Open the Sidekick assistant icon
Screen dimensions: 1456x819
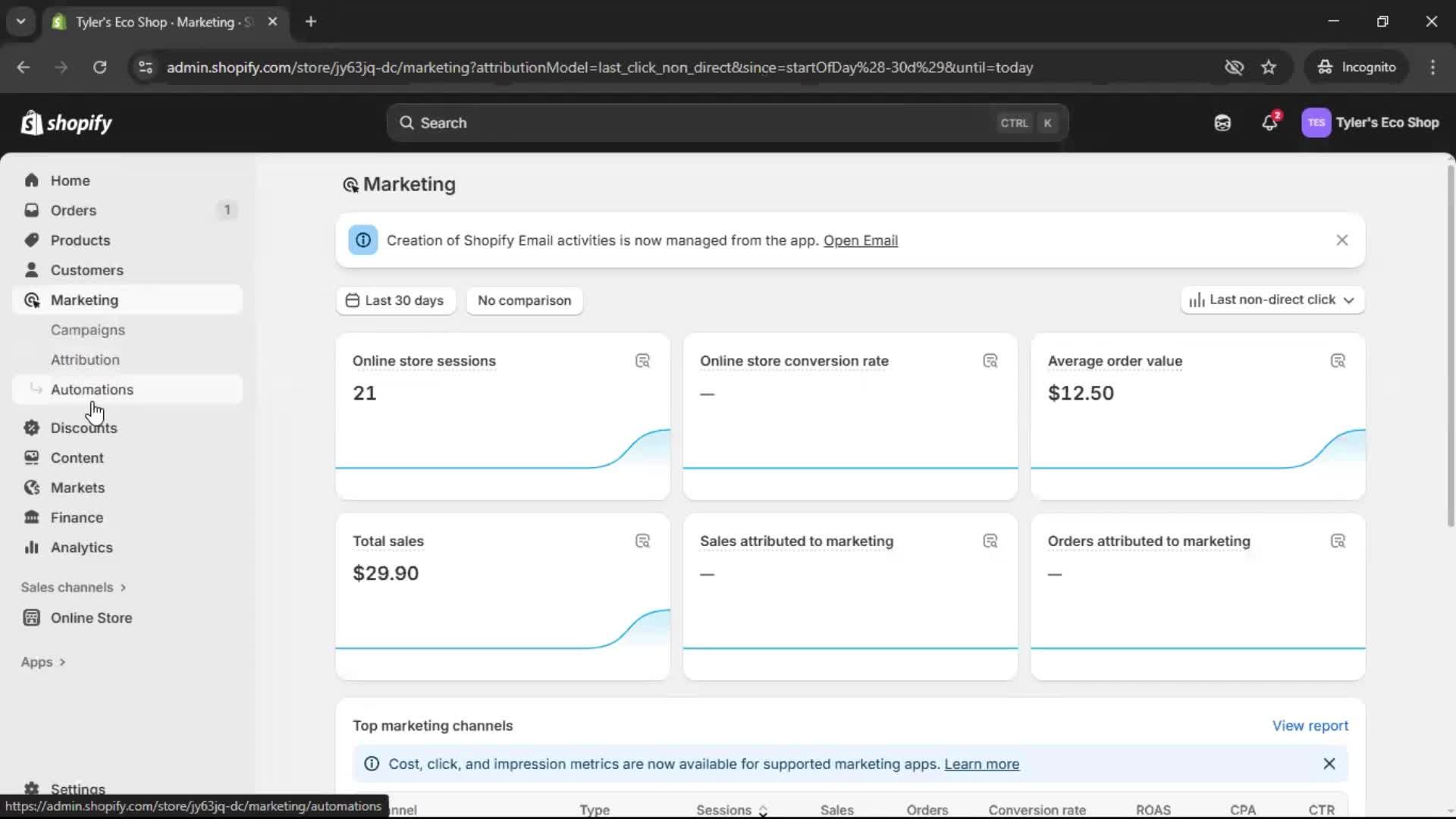1222,123
